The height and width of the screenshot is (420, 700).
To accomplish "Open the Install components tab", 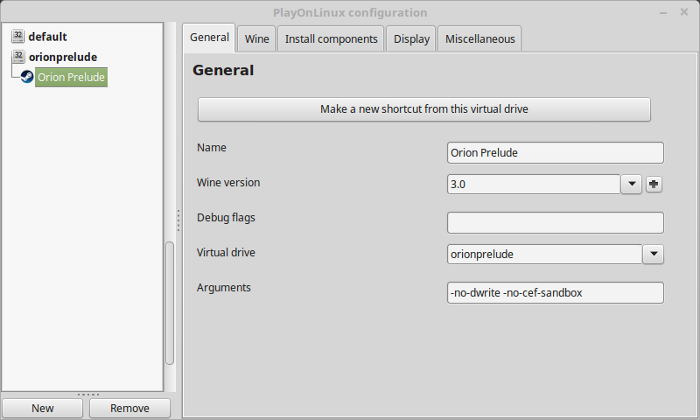I will click(331, 39).
